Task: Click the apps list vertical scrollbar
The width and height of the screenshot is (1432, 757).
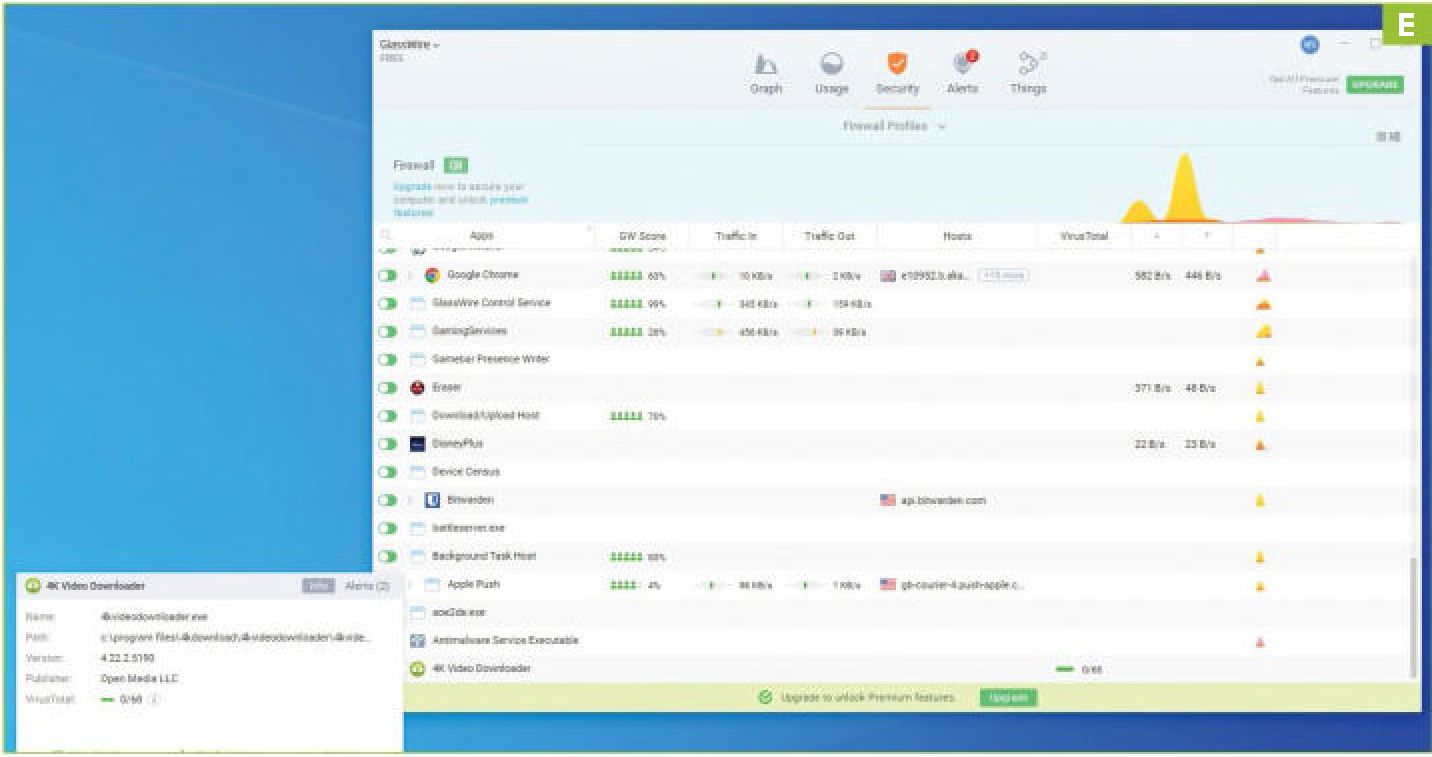Action: [x=1412, y=616]
